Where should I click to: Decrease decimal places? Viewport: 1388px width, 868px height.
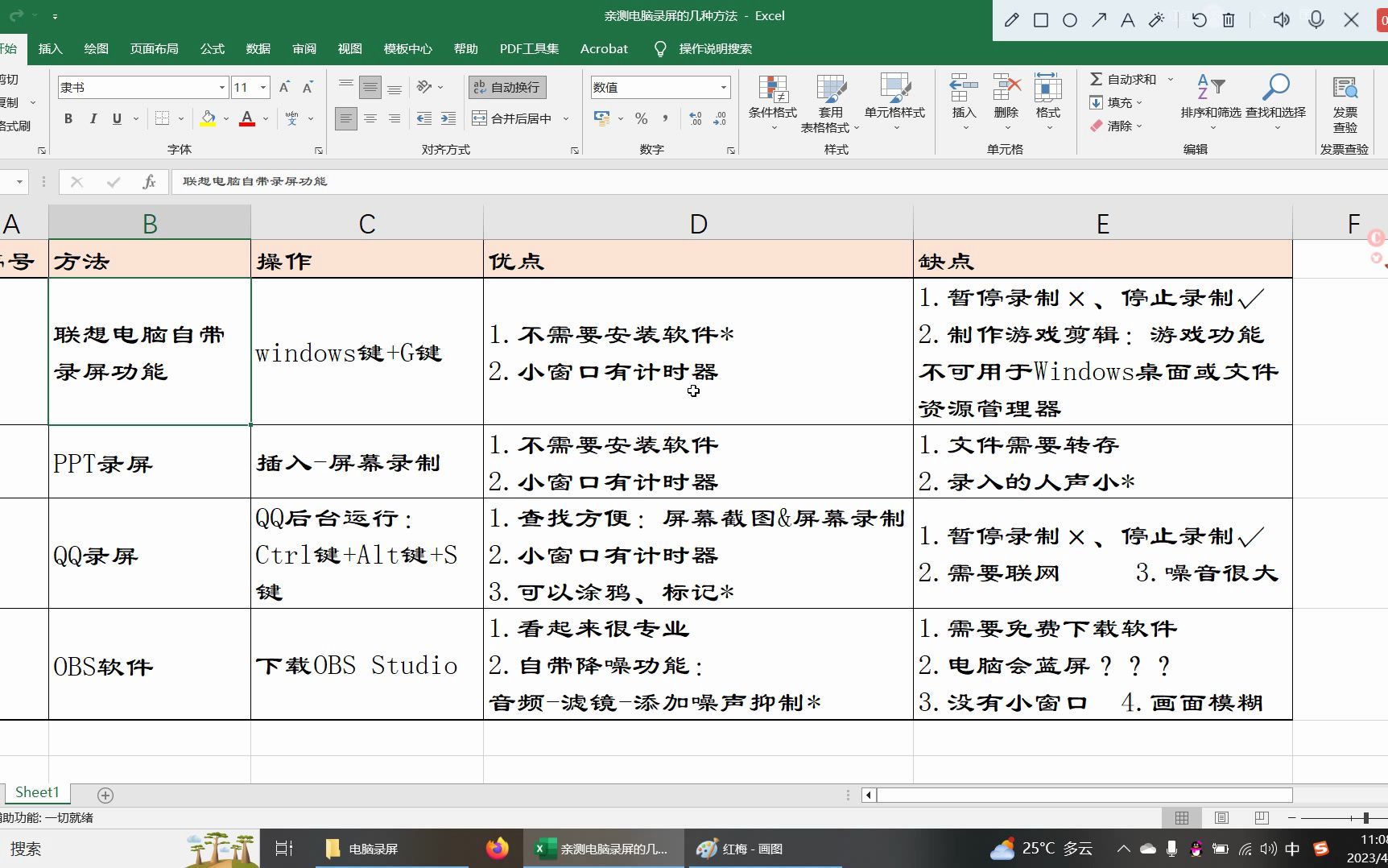[720, 118]
